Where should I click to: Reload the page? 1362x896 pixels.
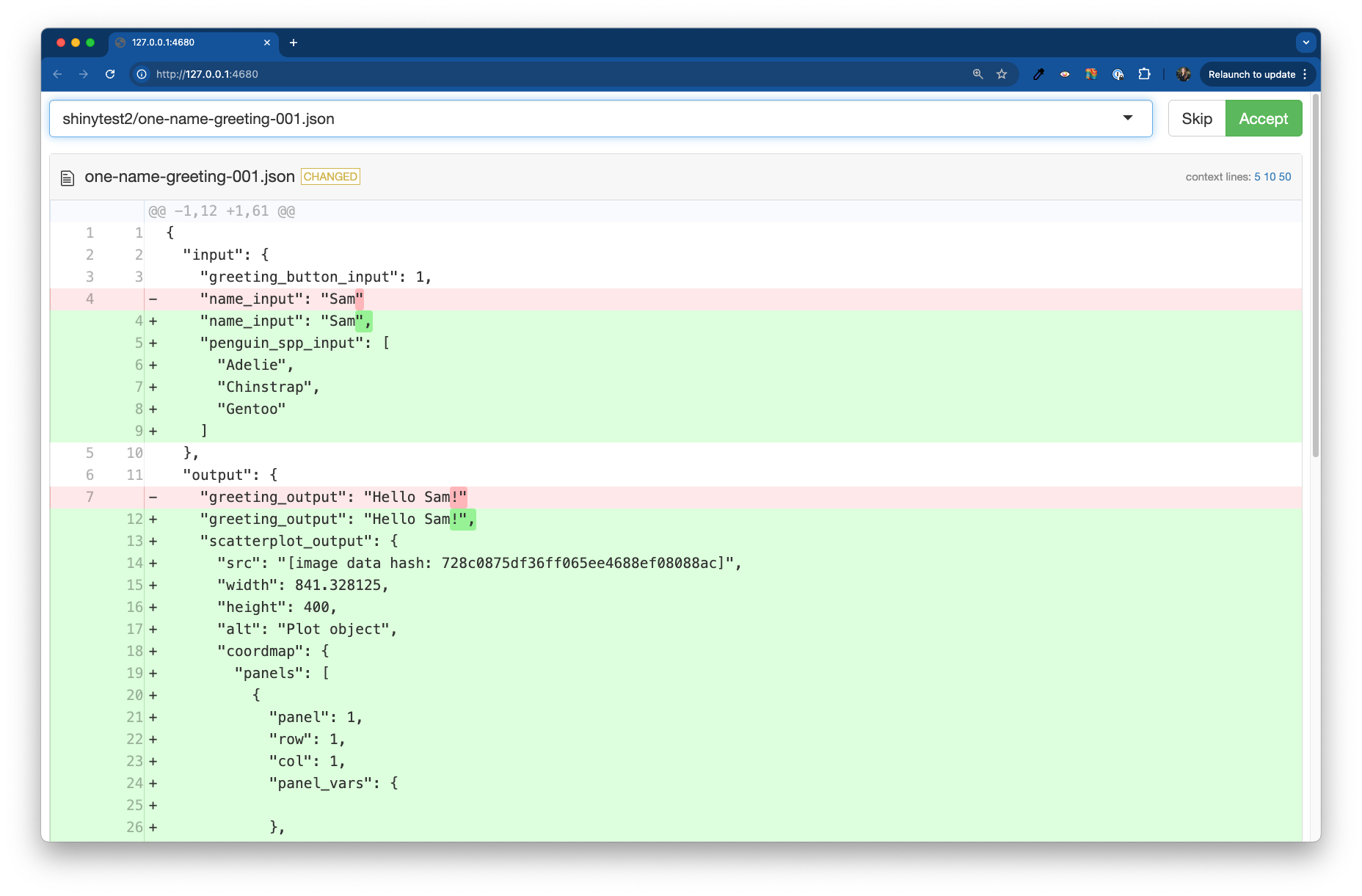110,74
